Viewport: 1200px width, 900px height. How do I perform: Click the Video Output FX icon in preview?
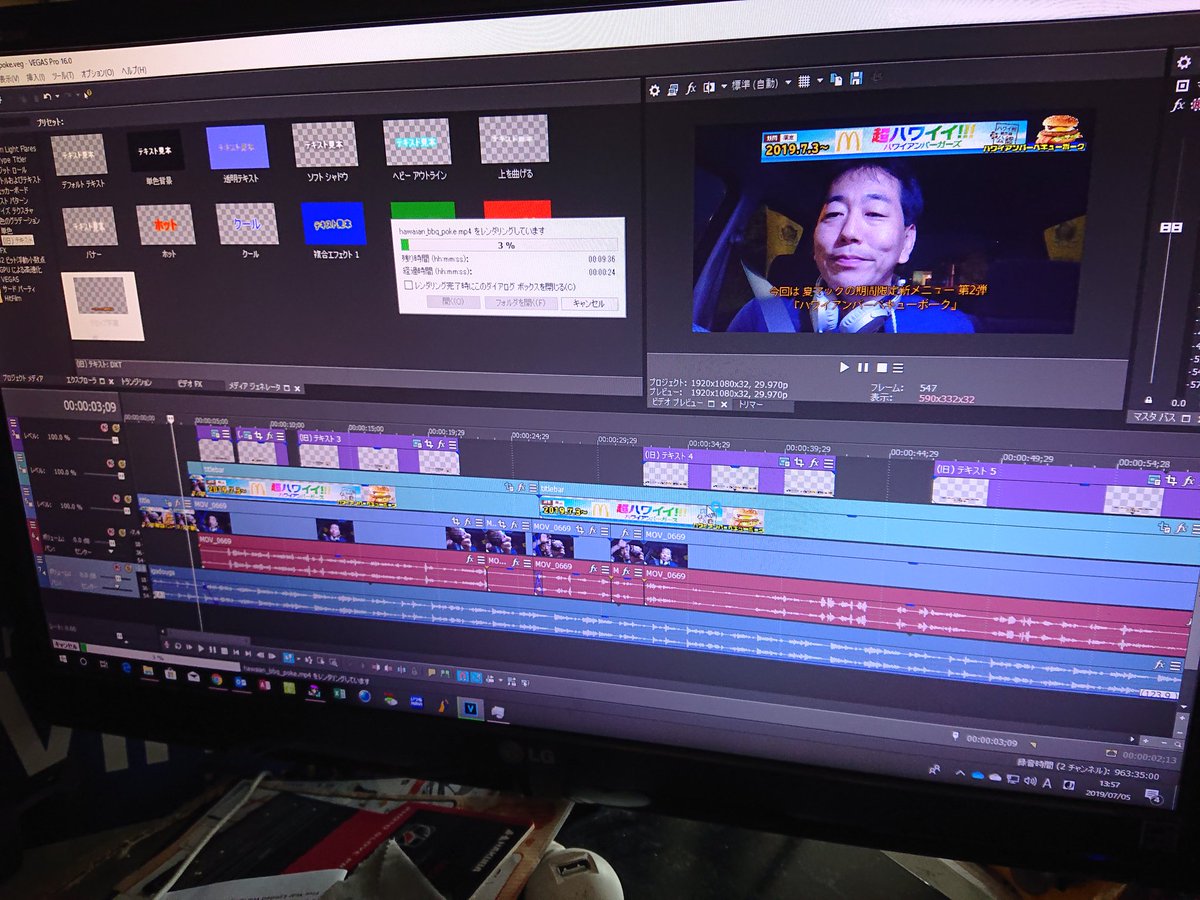[691, 88]
